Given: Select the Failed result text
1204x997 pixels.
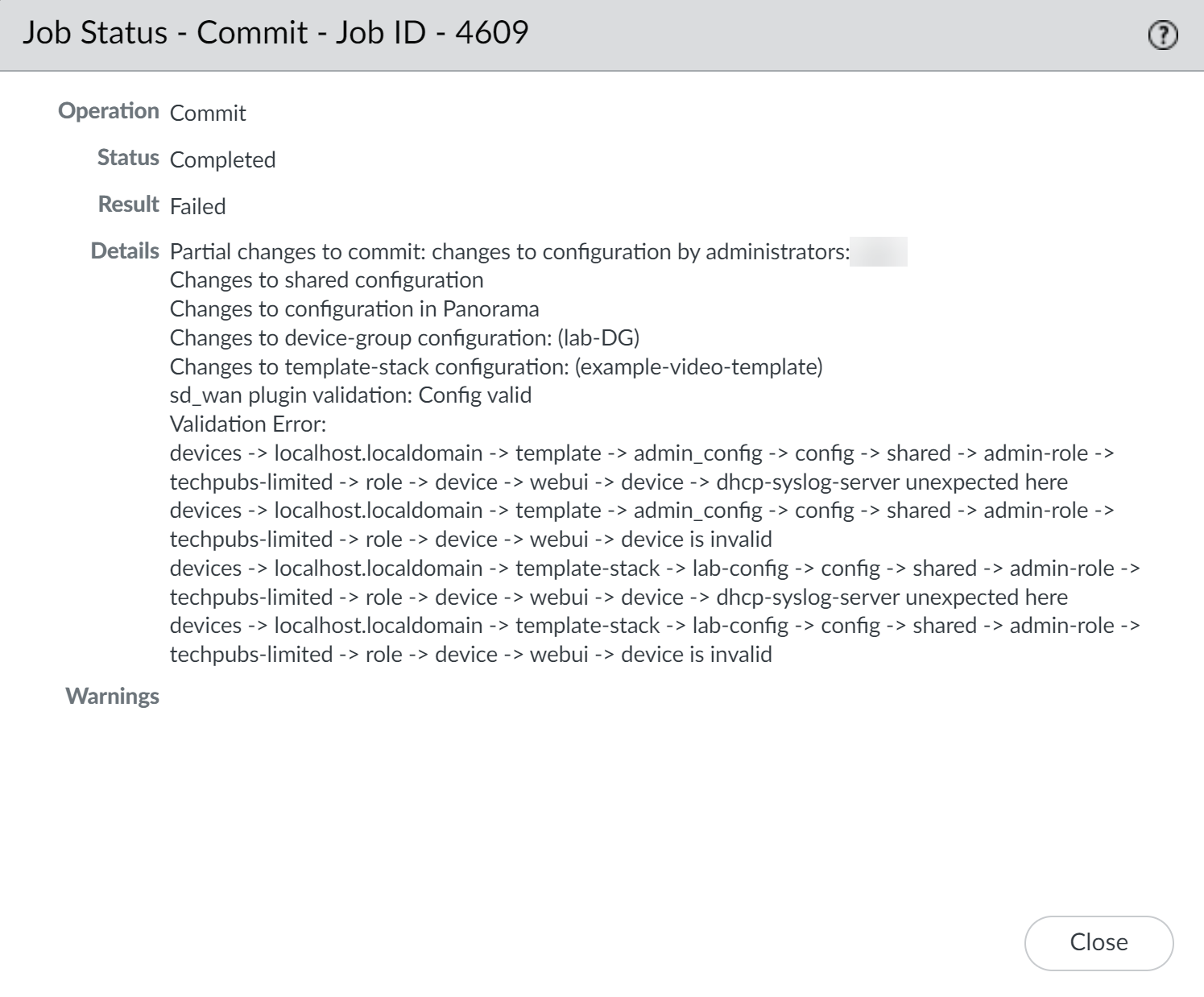Looking at the screenshot, I should 197,206.
